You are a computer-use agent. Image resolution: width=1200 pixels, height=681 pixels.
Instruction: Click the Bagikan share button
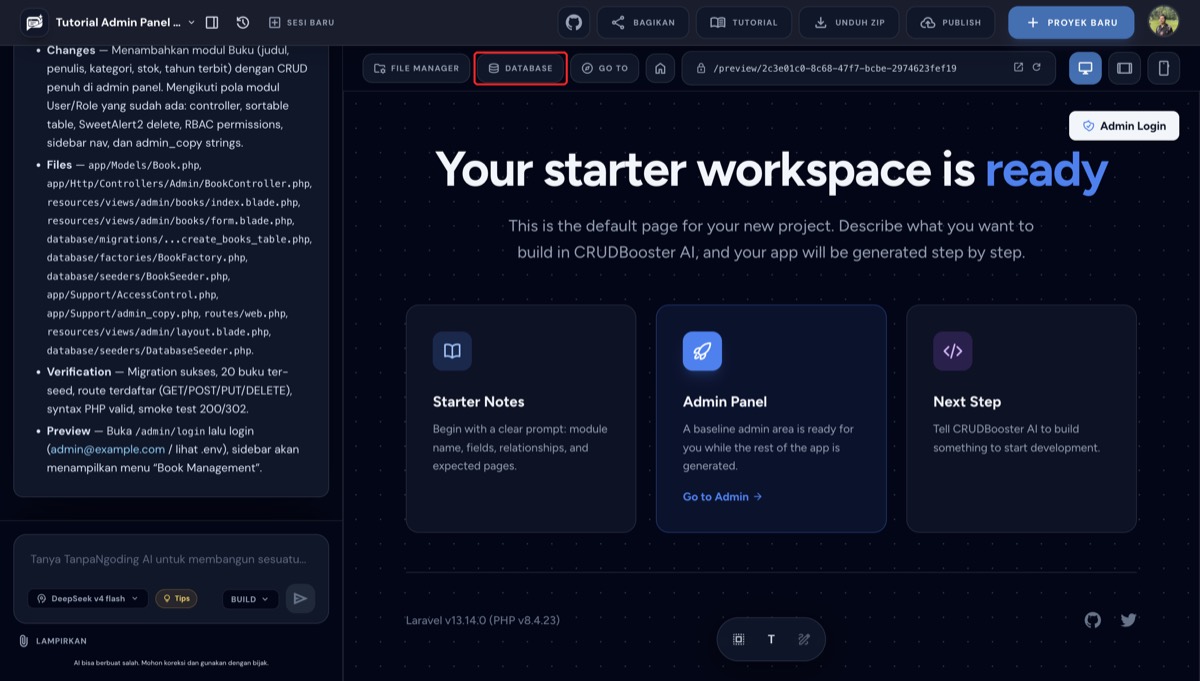point(643,22)
